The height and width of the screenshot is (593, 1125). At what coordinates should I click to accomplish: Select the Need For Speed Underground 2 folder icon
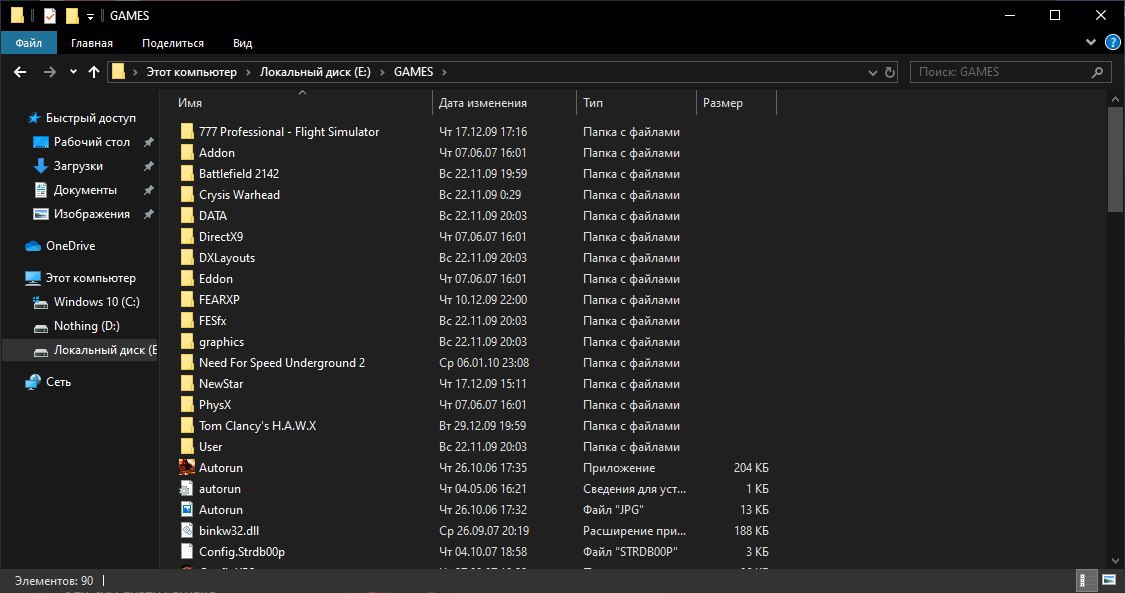(x=187, y=362)
